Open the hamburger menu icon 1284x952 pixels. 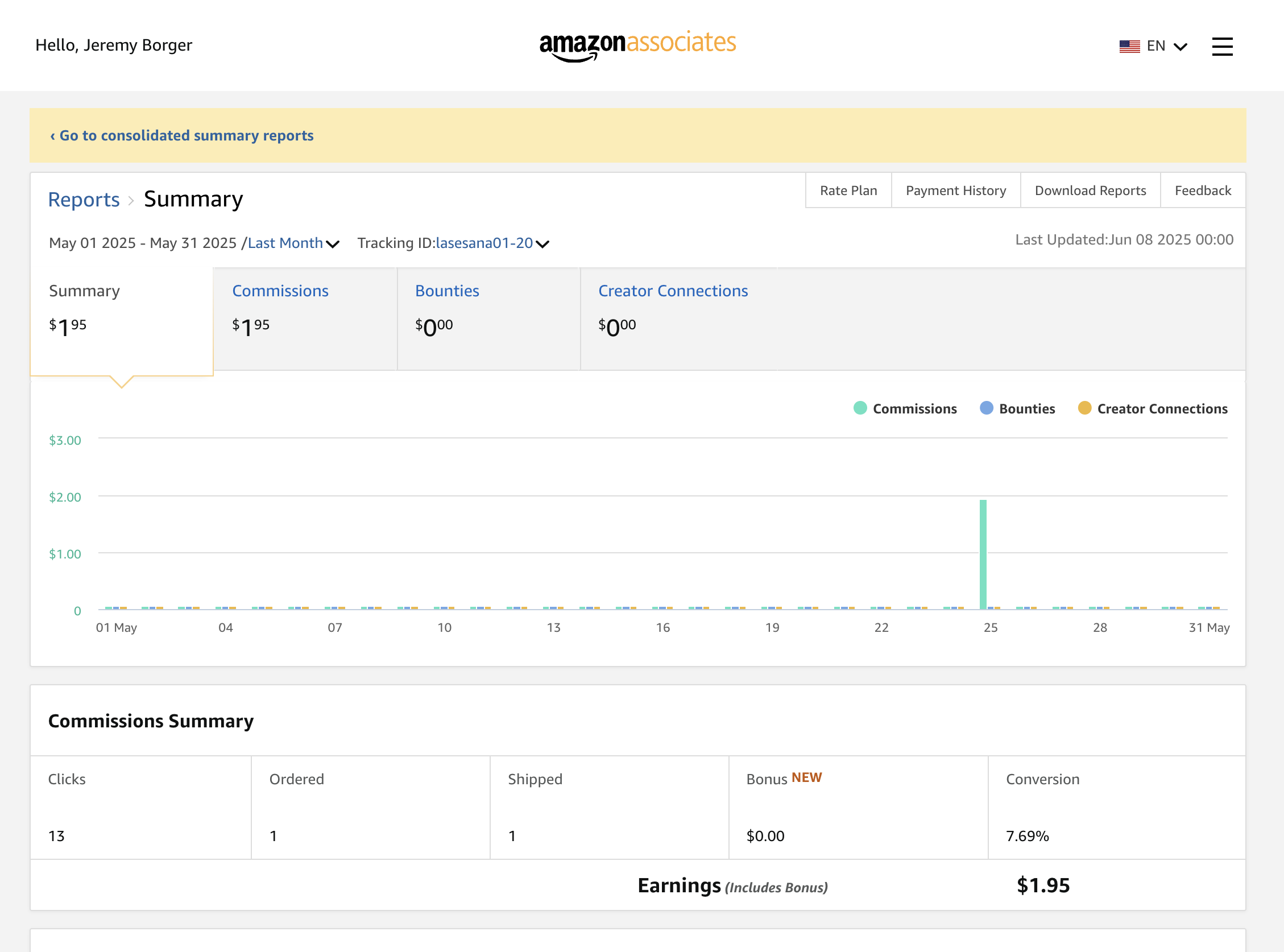[x=1222, y=46]
